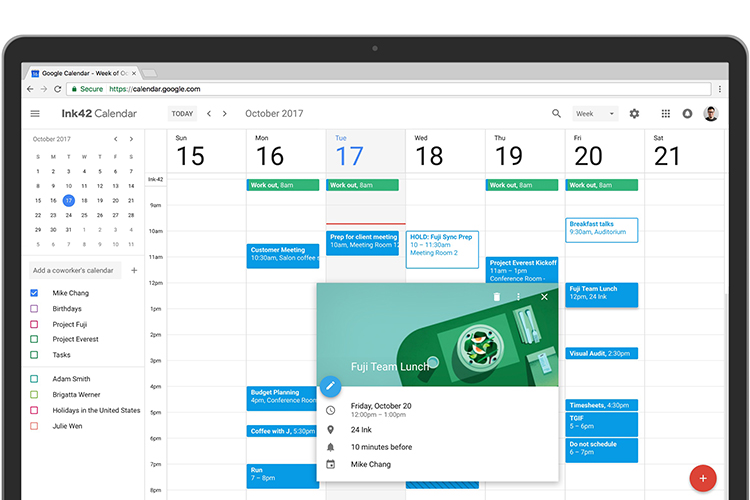Screen dimensions: 750x500
Task: Click the red create event button
Action: 703,478
